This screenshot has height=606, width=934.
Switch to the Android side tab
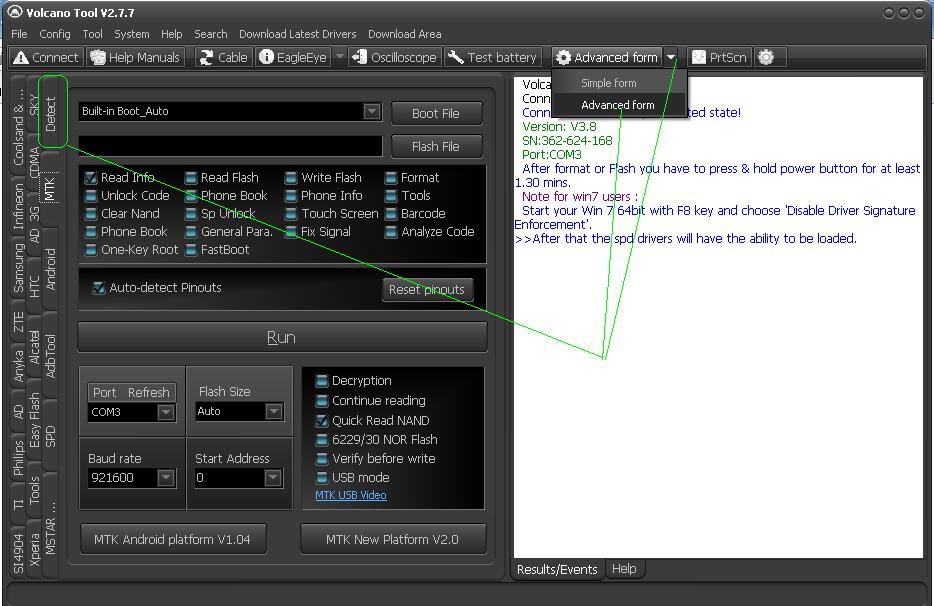coord(51,269)
